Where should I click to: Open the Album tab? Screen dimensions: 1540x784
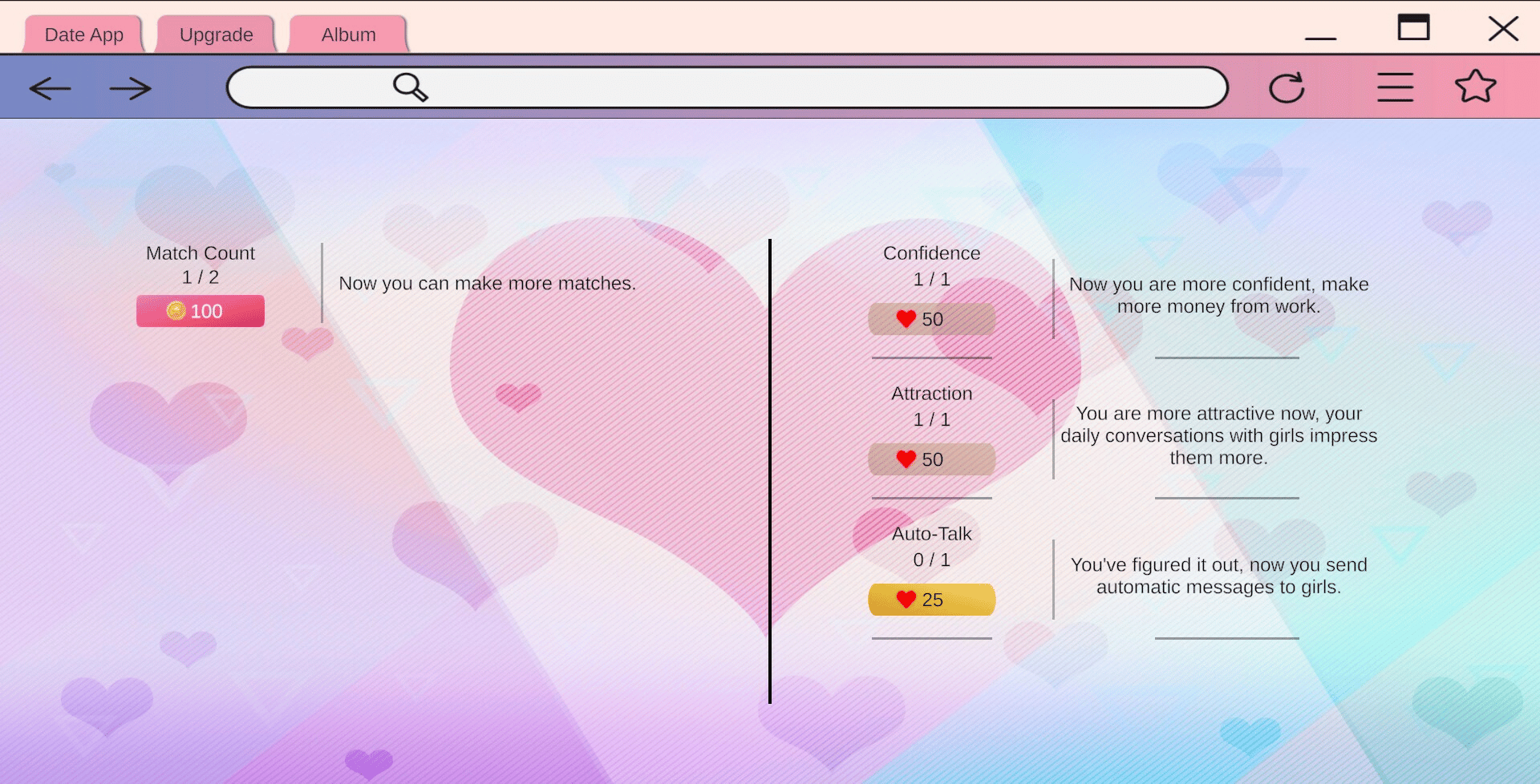pyautogui.click(x=348, y=34)
